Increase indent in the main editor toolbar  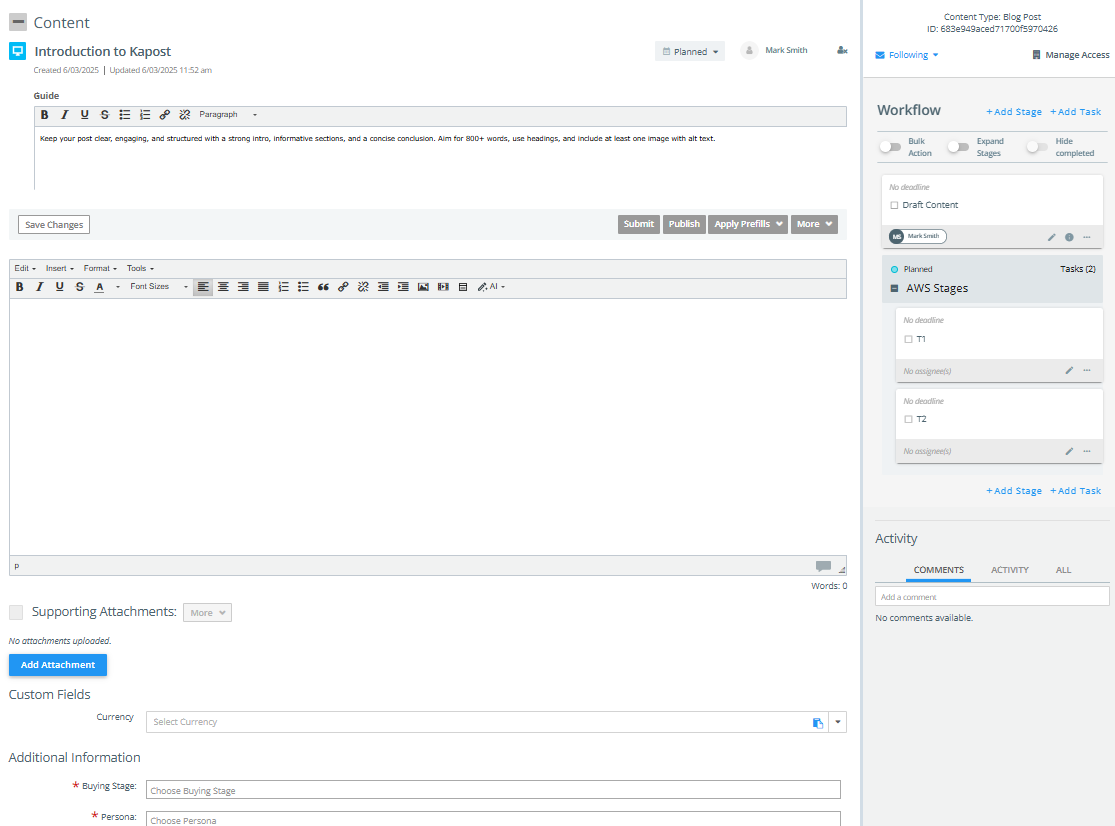403,286
